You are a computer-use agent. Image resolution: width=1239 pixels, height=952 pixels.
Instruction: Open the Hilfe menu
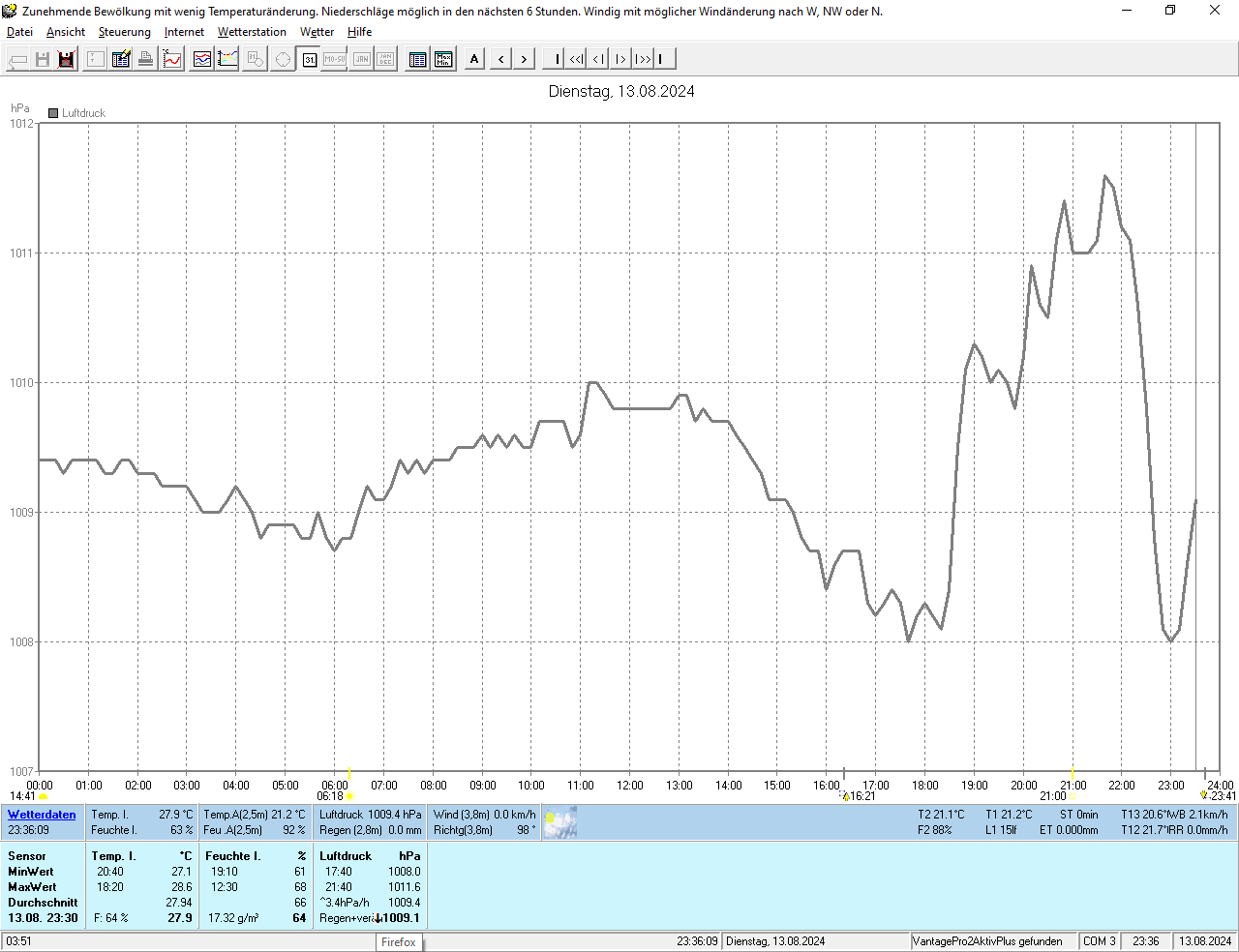point(359,32)
